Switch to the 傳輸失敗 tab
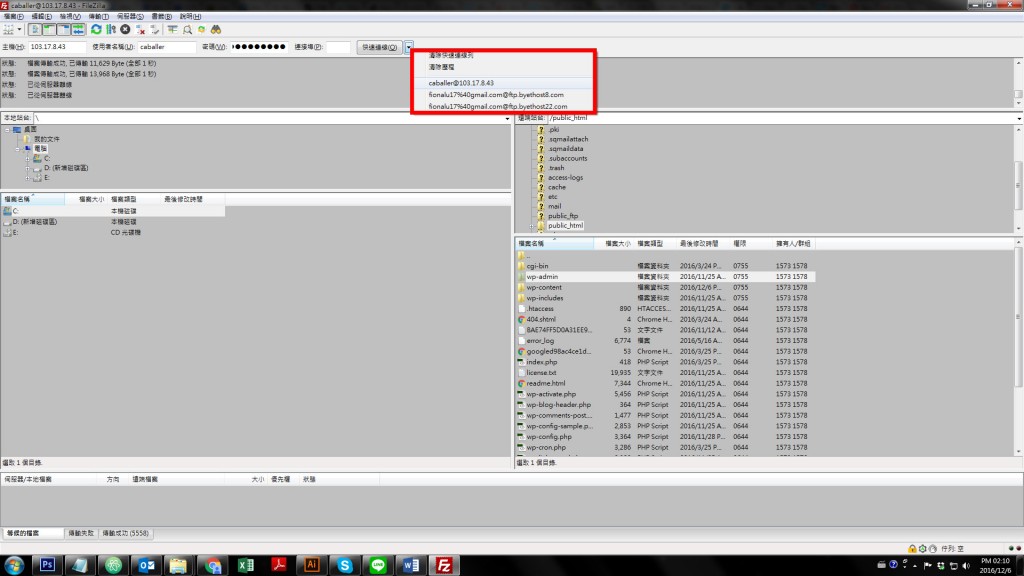 point(81,534)
